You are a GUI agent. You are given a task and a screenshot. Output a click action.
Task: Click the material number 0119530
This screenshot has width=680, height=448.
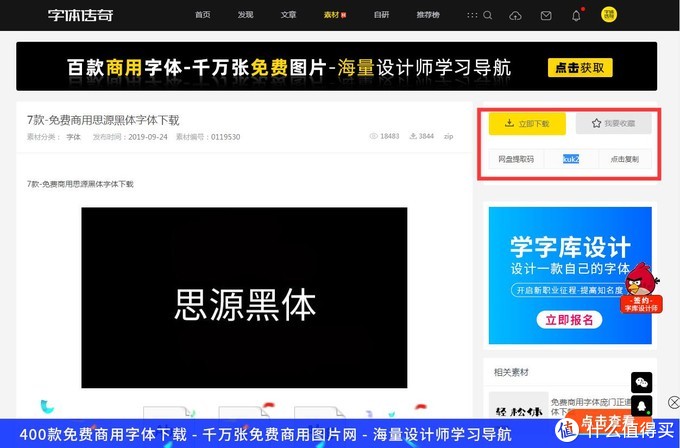pyautogui.click(x=226, y=137)
